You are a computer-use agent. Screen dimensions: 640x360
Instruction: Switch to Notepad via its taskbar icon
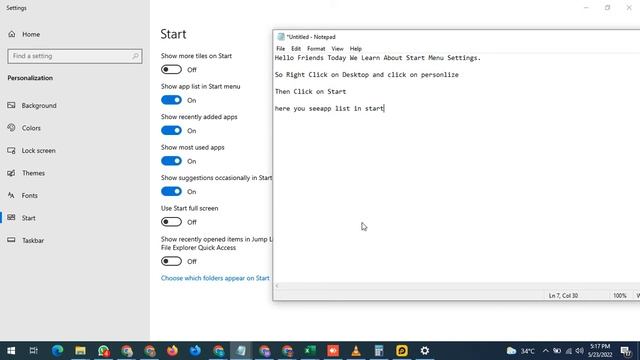click(x=241, y=351)
